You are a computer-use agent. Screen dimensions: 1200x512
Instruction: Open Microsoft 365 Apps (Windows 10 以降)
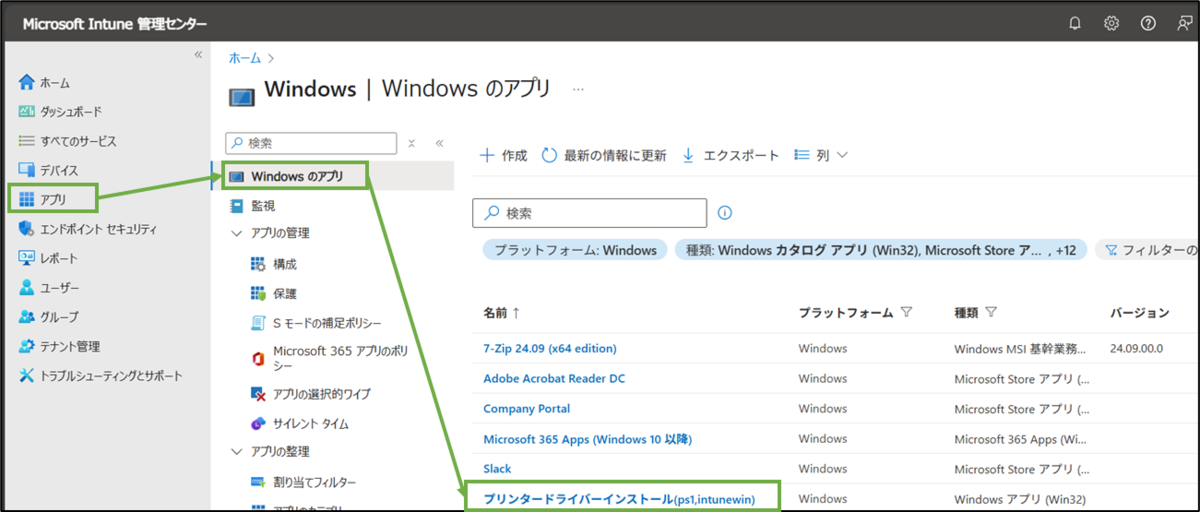[x=588, y=438]
